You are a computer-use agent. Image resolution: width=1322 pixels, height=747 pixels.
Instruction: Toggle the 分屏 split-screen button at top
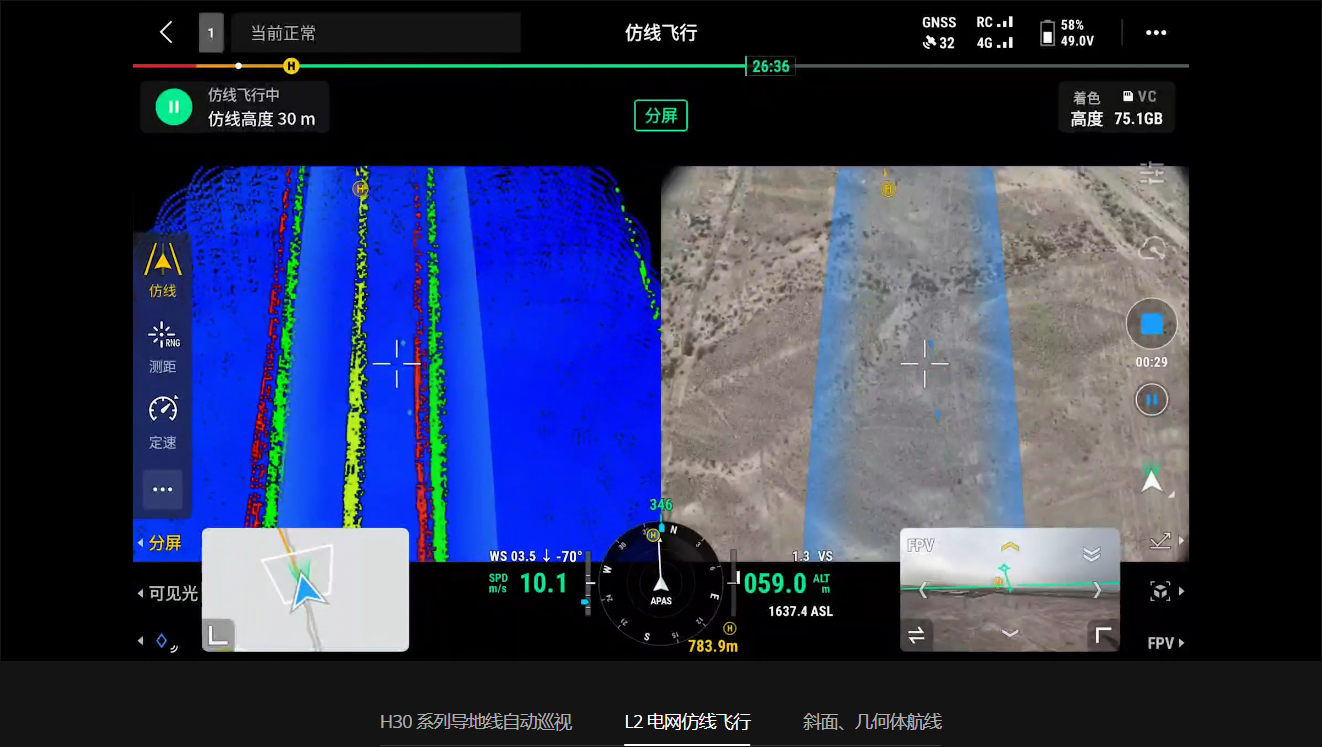pos(660,116)
